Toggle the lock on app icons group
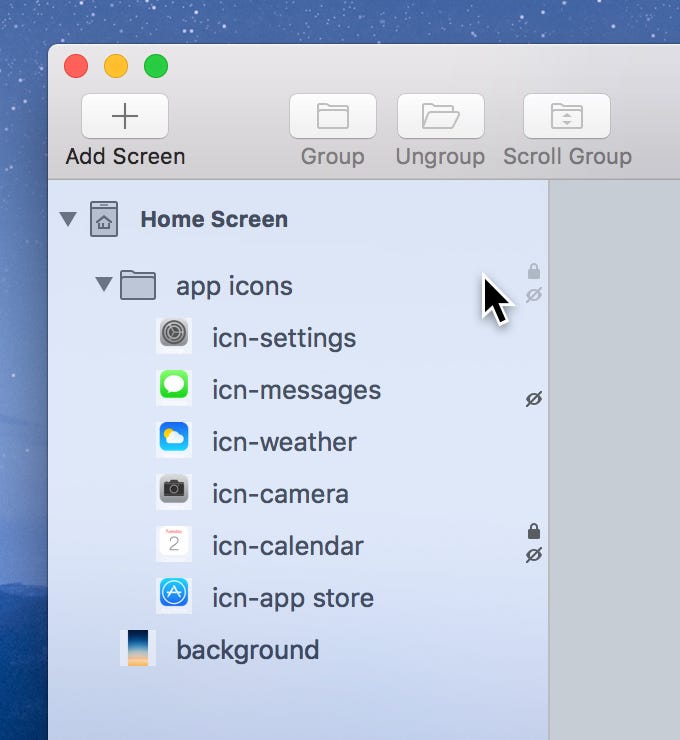 click(534, 271)
